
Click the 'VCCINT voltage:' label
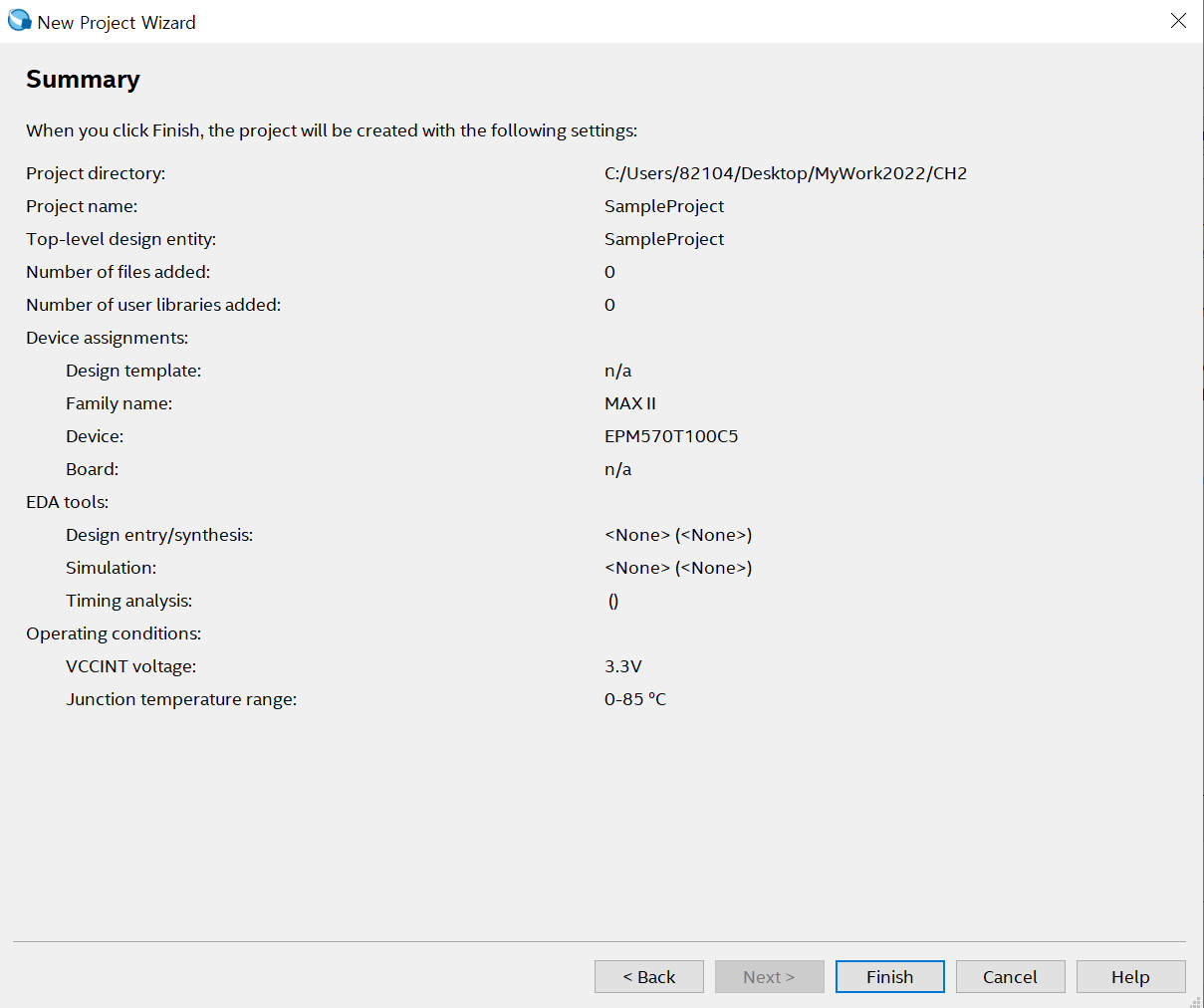130,666
